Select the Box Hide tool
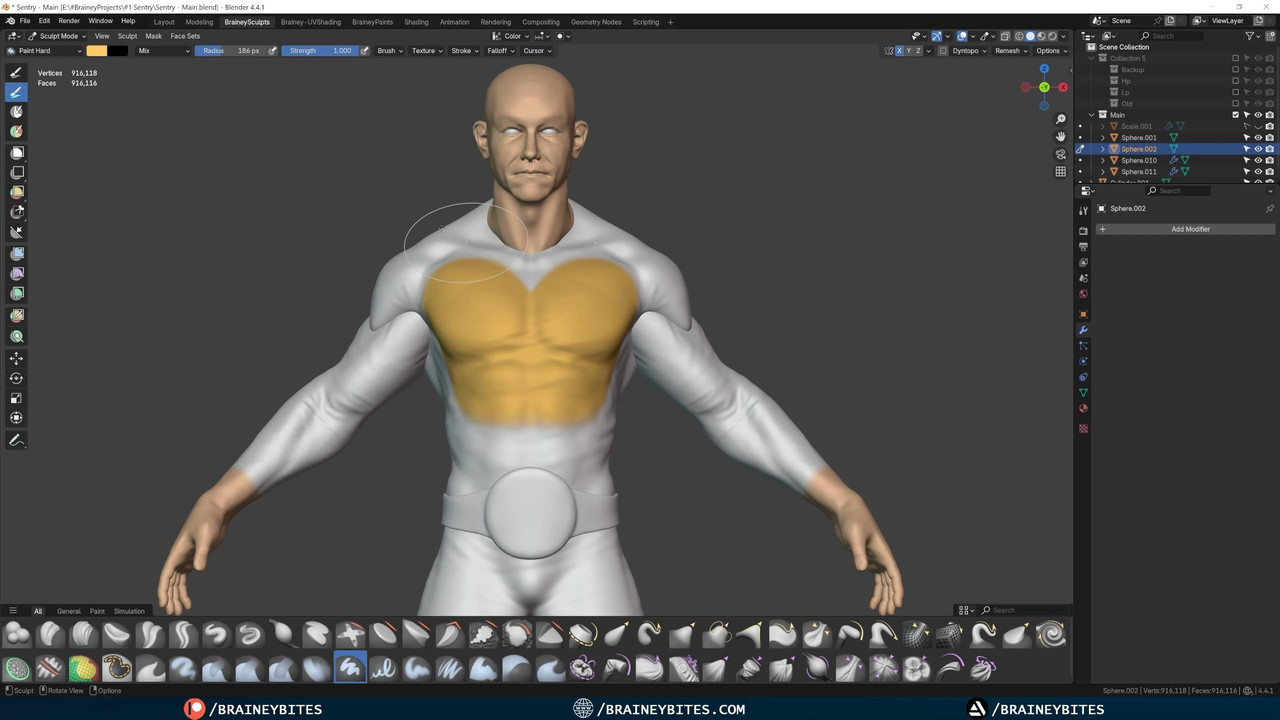 click(x=16, y=172)
